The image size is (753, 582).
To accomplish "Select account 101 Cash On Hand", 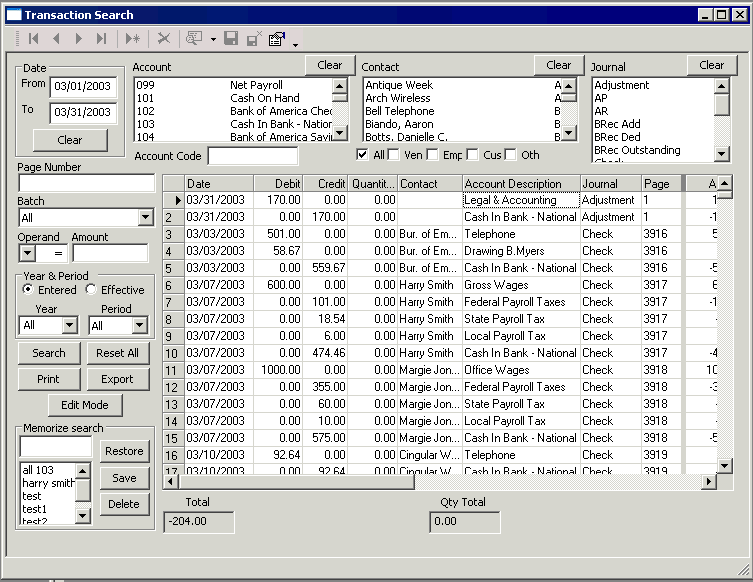I will (x=234, y=98).
